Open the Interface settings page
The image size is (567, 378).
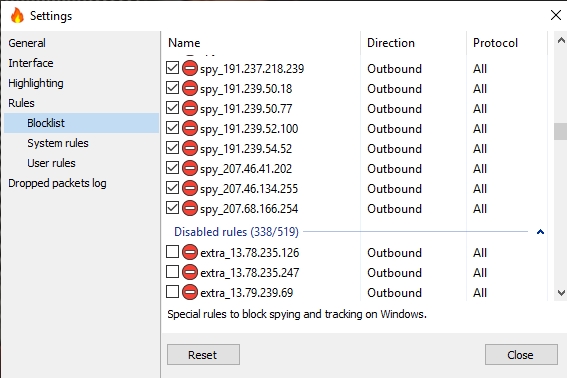pos(31,63)
